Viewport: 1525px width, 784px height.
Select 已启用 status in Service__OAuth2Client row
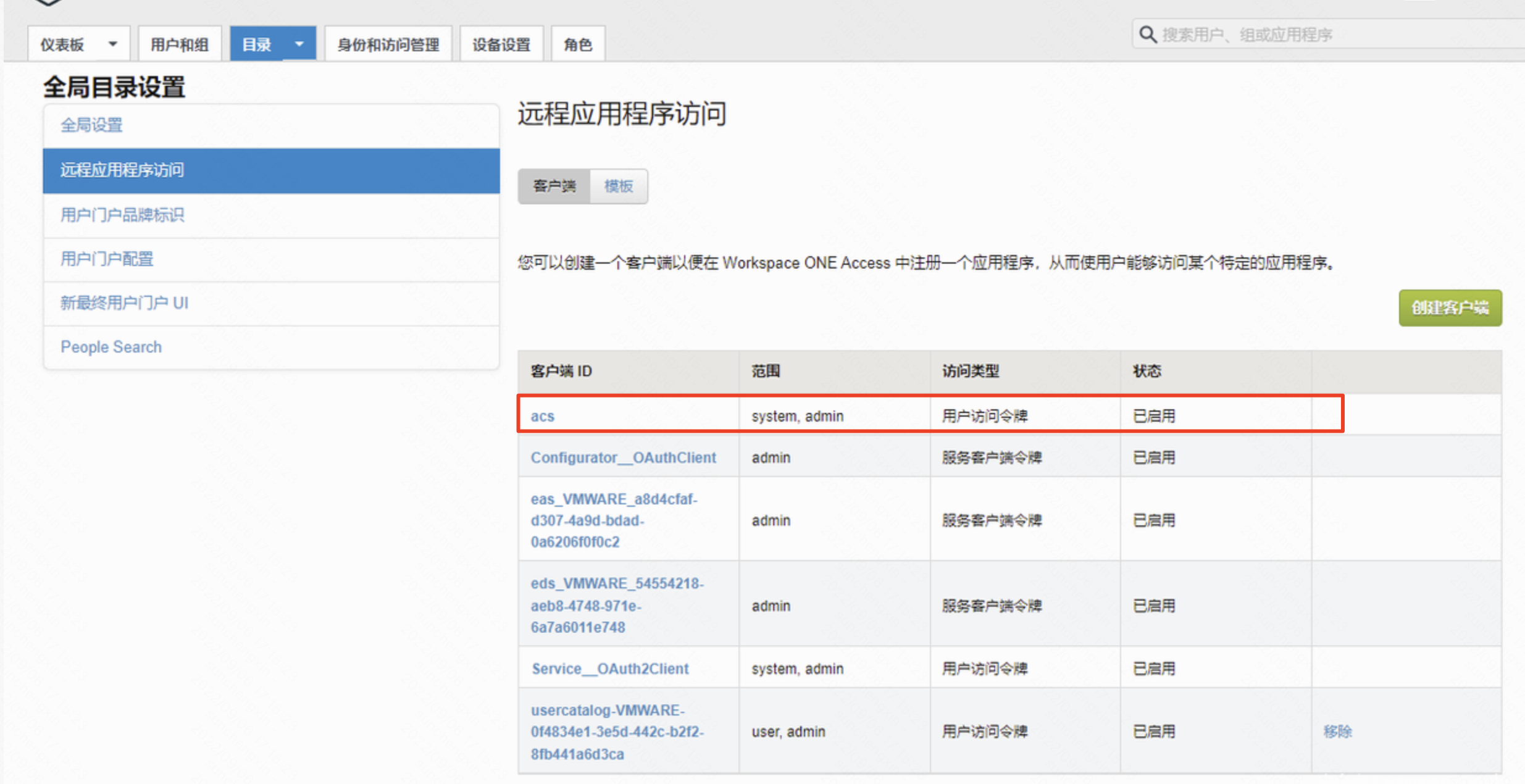[x=1154, y=669]
